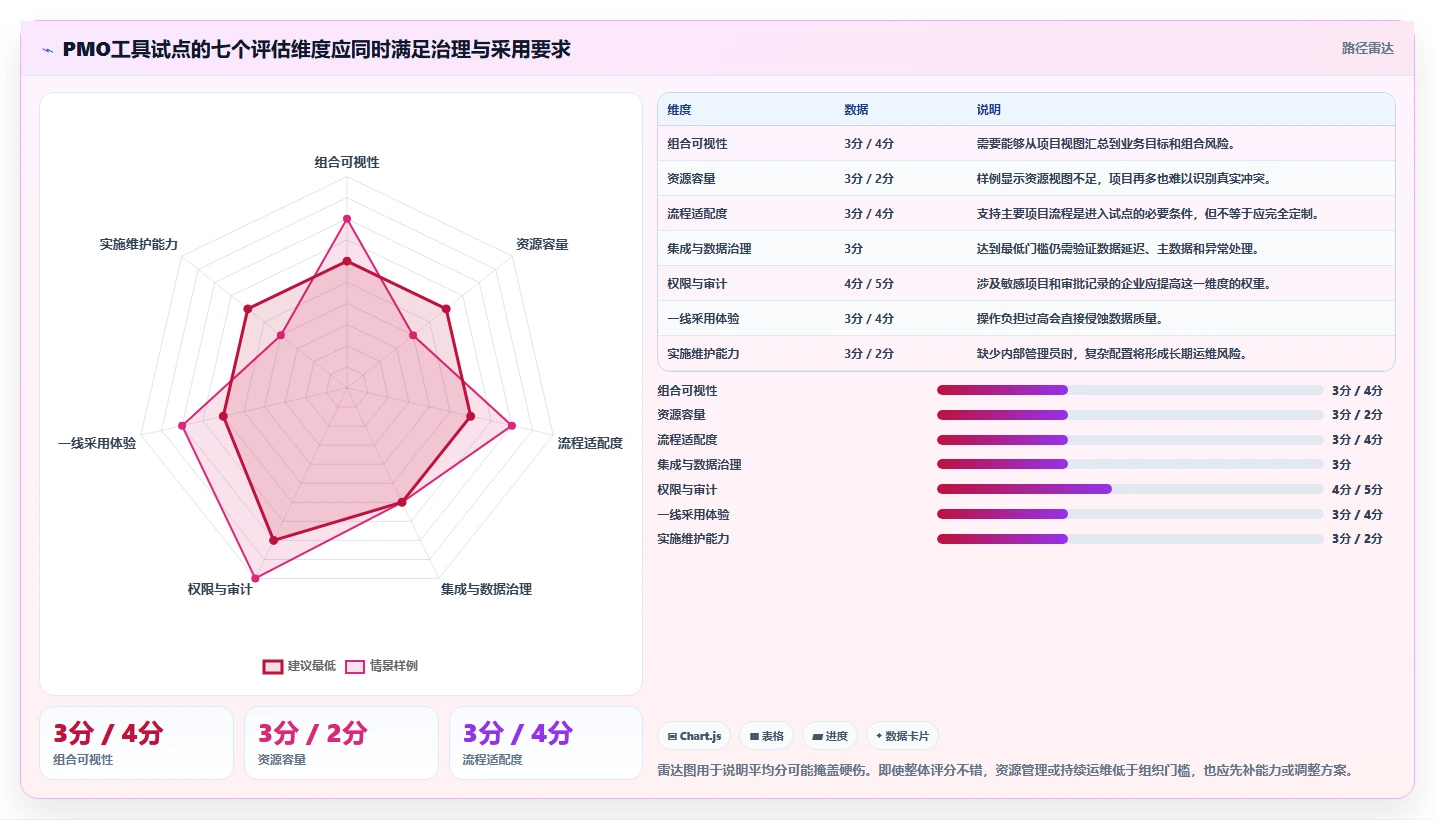The image size is (1435, 820).
Task: Click the 实施维护能力 progress bar
Action: coord(1130,539)
